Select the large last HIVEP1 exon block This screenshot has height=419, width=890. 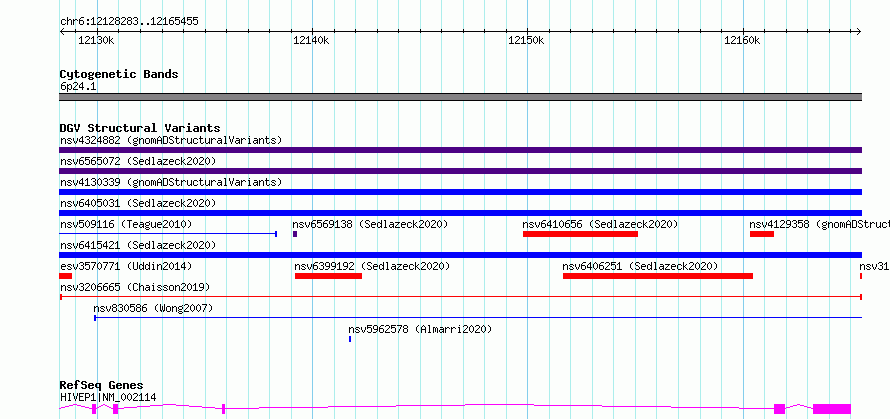pos(832,409)
